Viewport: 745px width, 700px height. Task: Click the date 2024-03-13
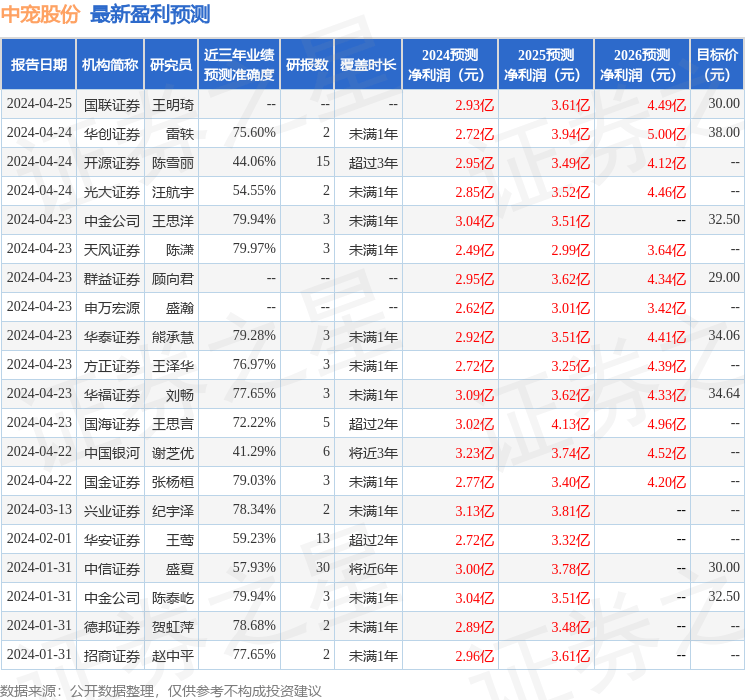(39, 509)
